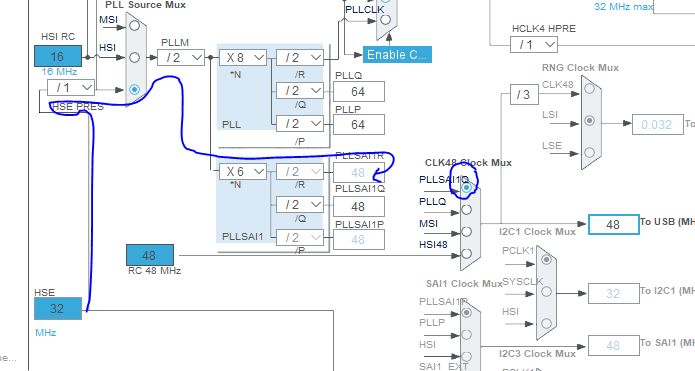Click the PLLSAI1Q 48 output field
Image resolution: width=695 pixels, height=371 pixels.
pos(359,207)
